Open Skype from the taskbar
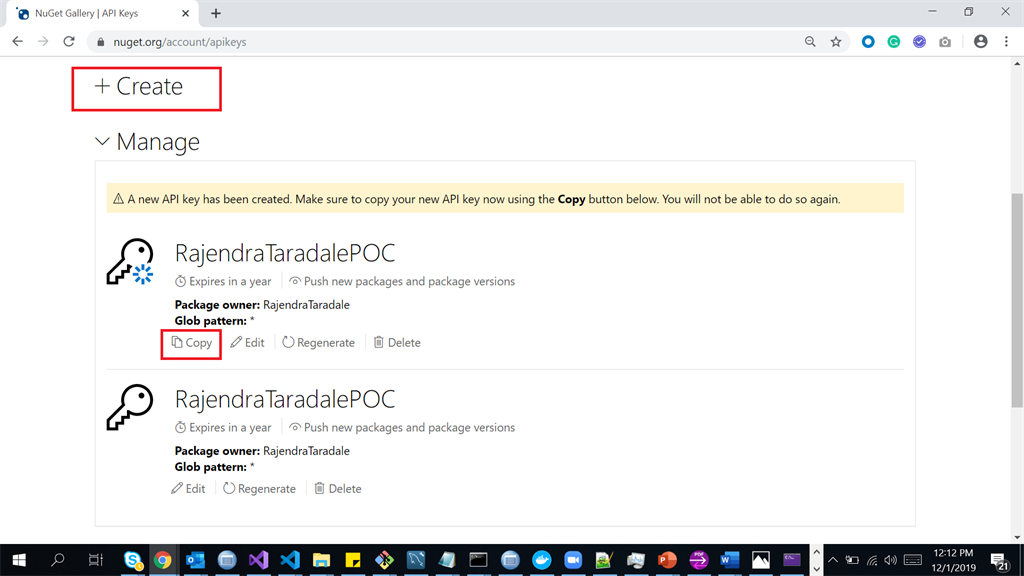 (133, 560)
